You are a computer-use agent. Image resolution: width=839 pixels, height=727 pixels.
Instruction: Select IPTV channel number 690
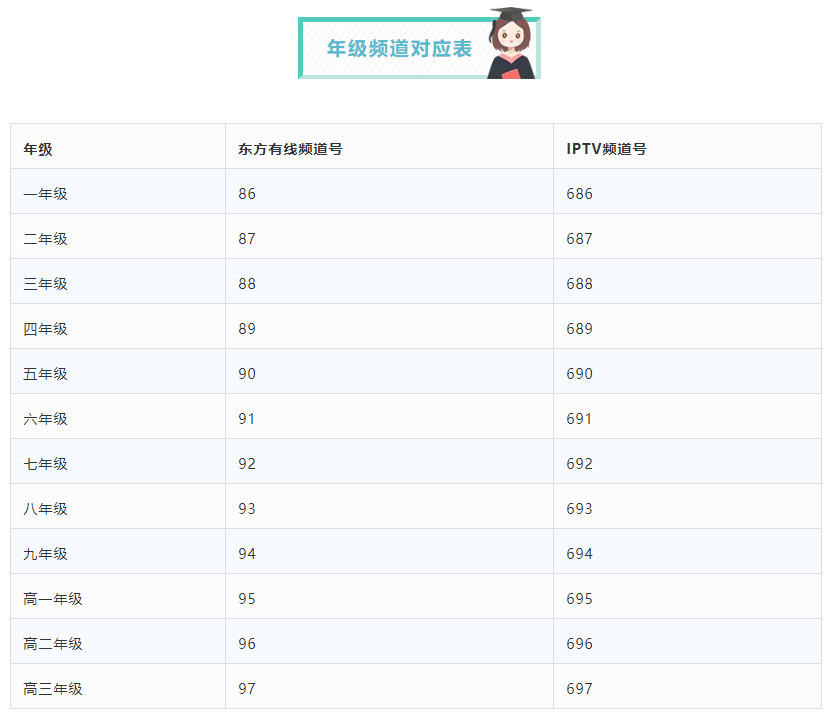point(579,373)
